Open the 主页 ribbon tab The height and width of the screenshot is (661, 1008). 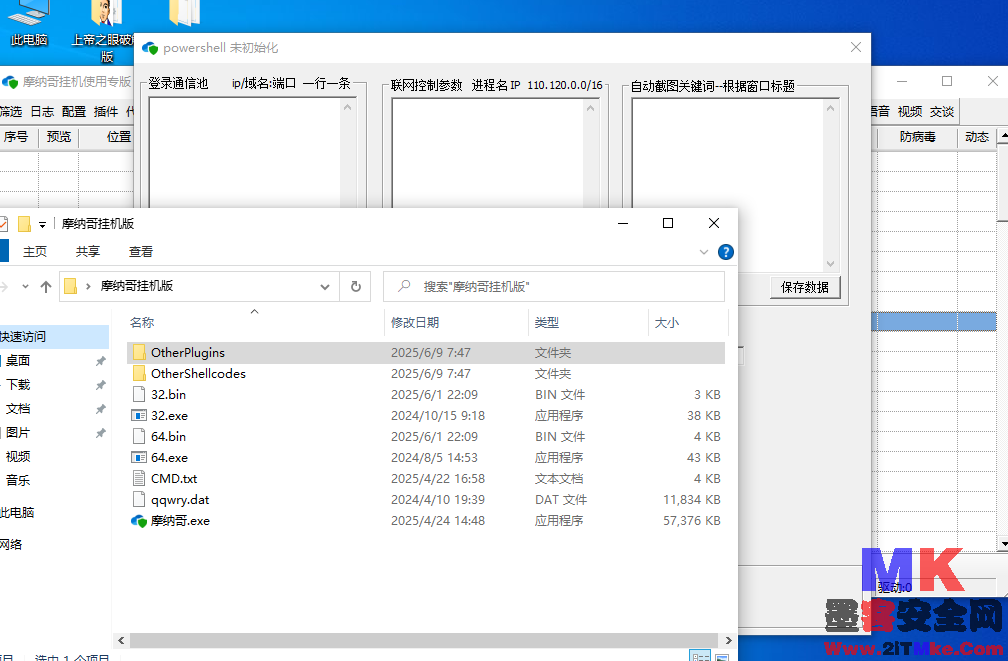pos(35,251)
